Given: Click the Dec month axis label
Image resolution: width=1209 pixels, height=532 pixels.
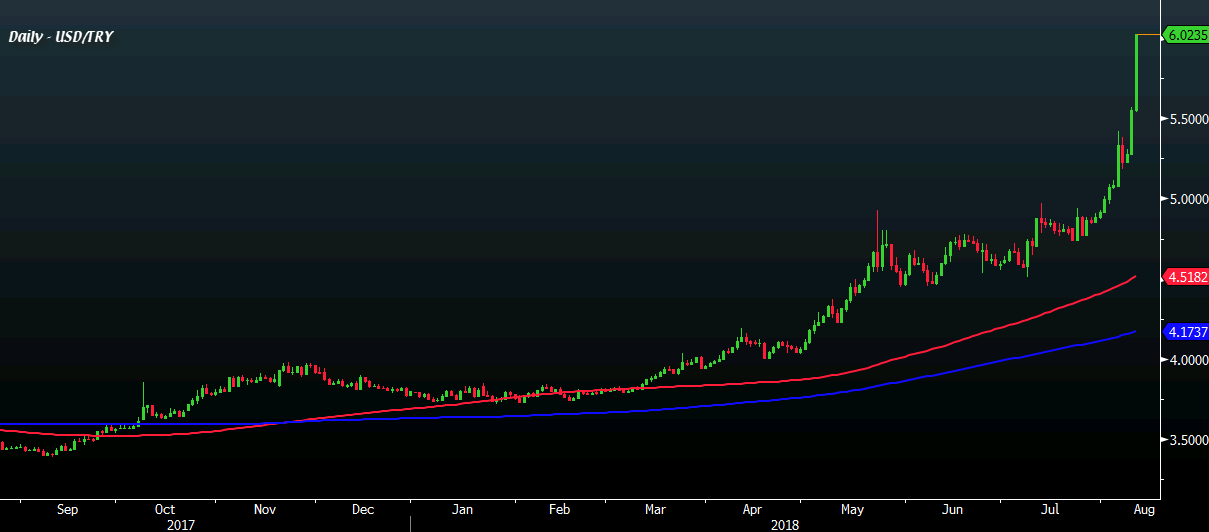Looking at the screenshot, I should [x=363, y=510].
